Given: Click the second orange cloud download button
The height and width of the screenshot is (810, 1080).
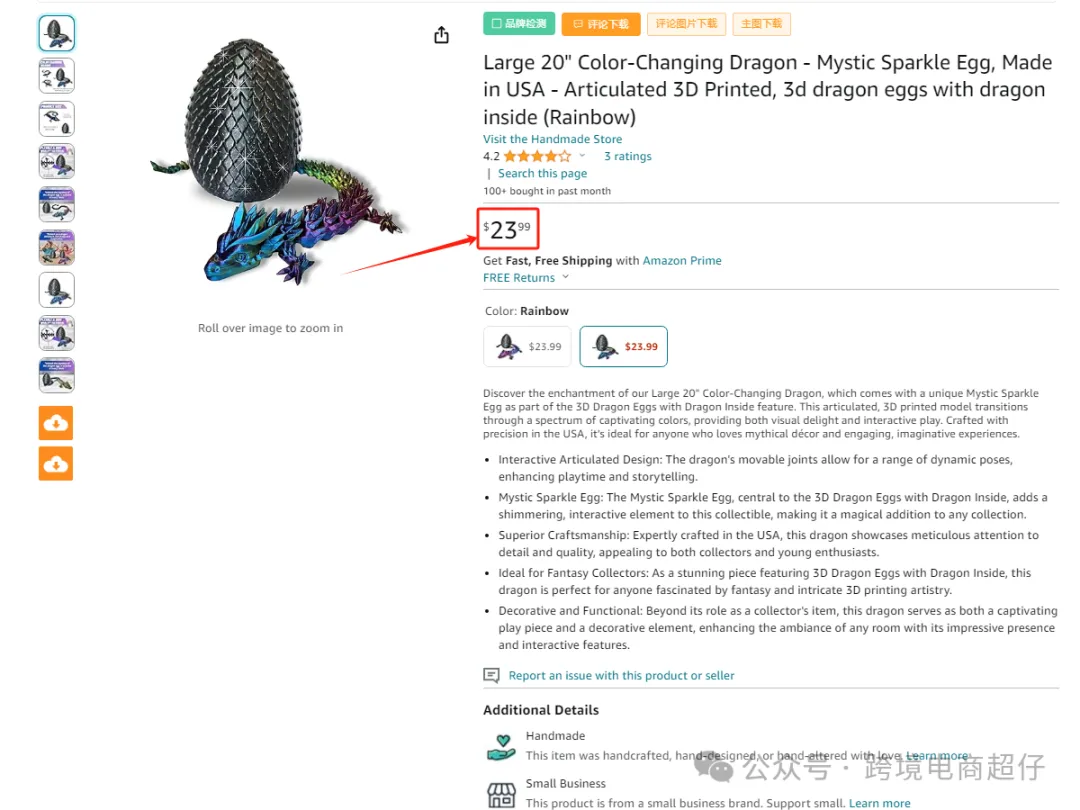Looking at the screenshot, I should tap(56, 464).
